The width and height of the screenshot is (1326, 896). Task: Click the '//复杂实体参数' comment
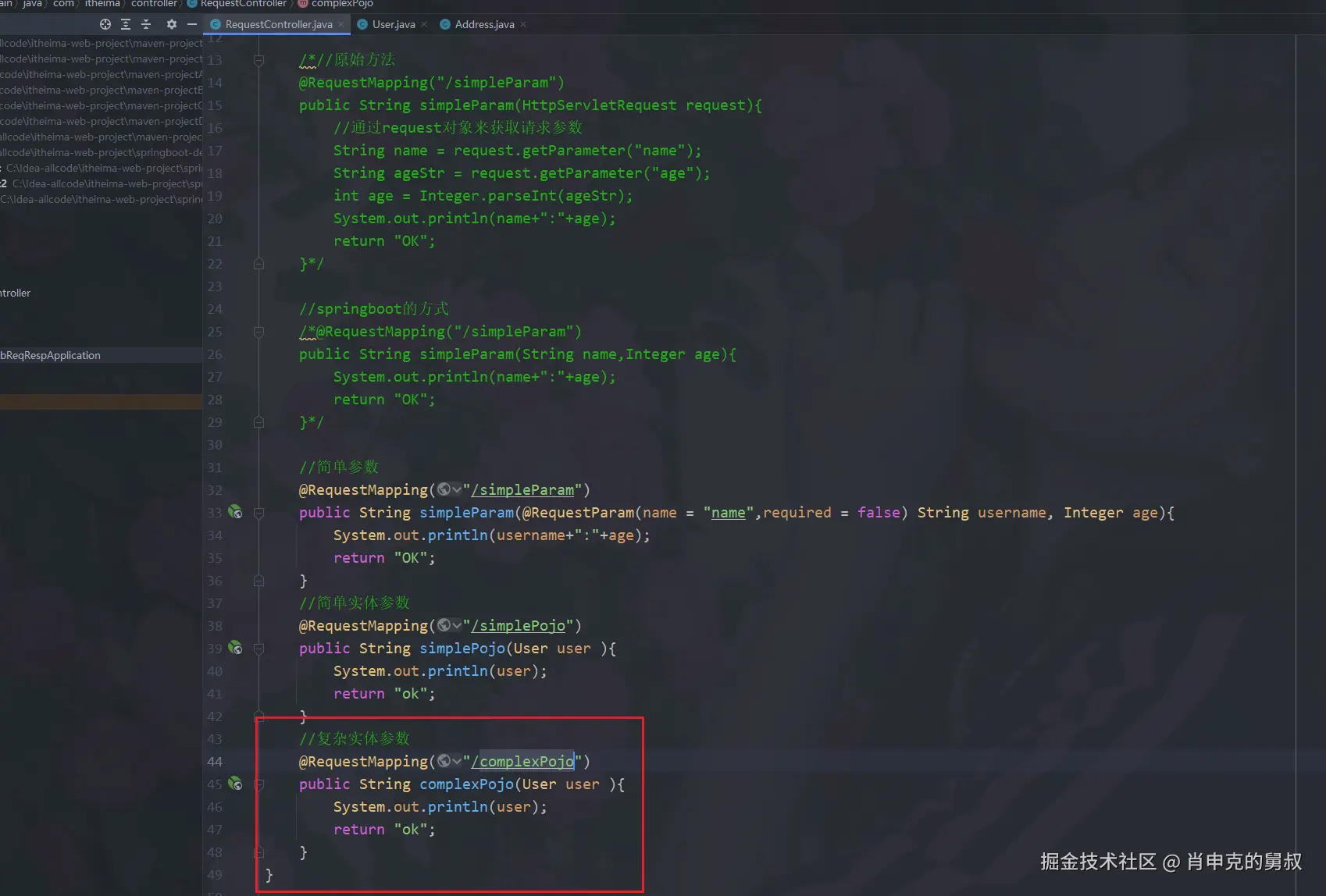pos(355,739)
